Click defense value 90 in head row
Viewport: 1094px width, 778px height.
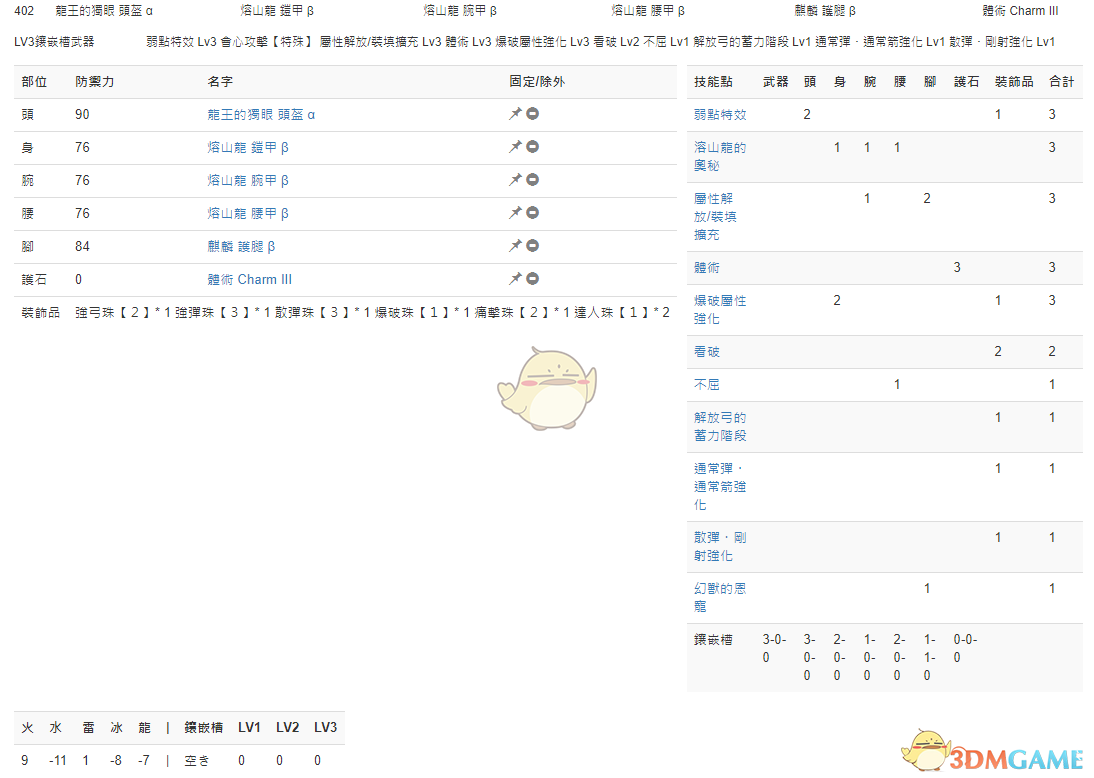82,114
